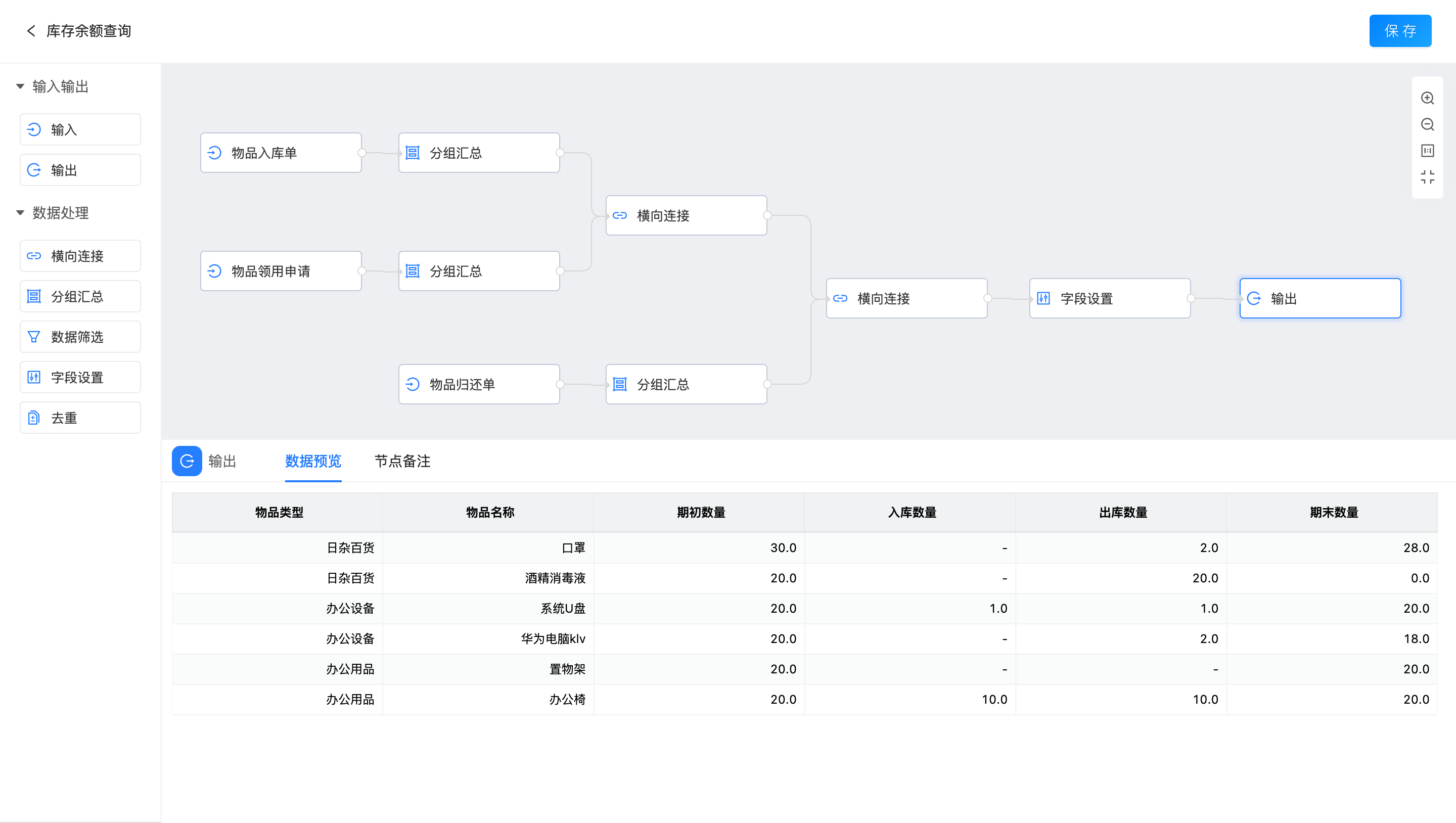Select the 字段设置 node on canvas

click(x=1110, y=298)
